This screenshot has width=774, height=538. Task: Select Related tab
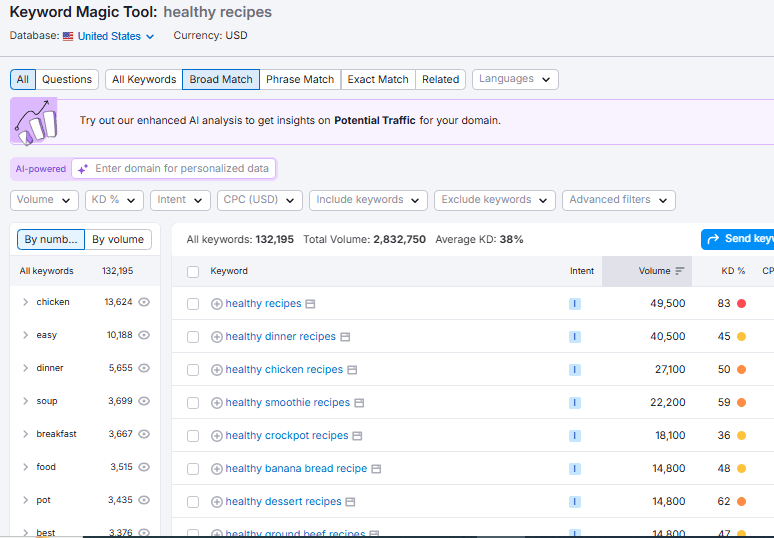point(440,79)
